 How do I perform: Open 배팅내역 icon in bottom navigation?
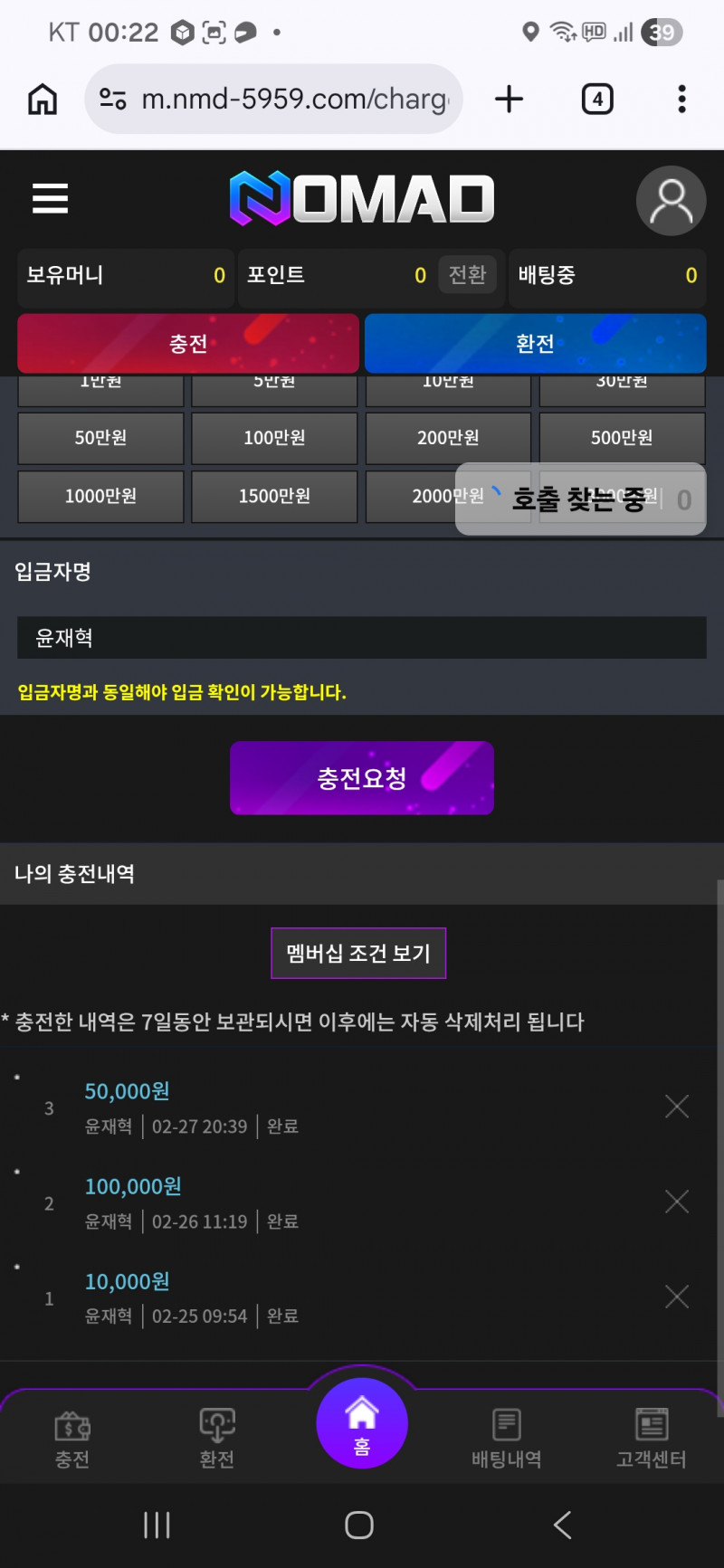(506, 1437)
